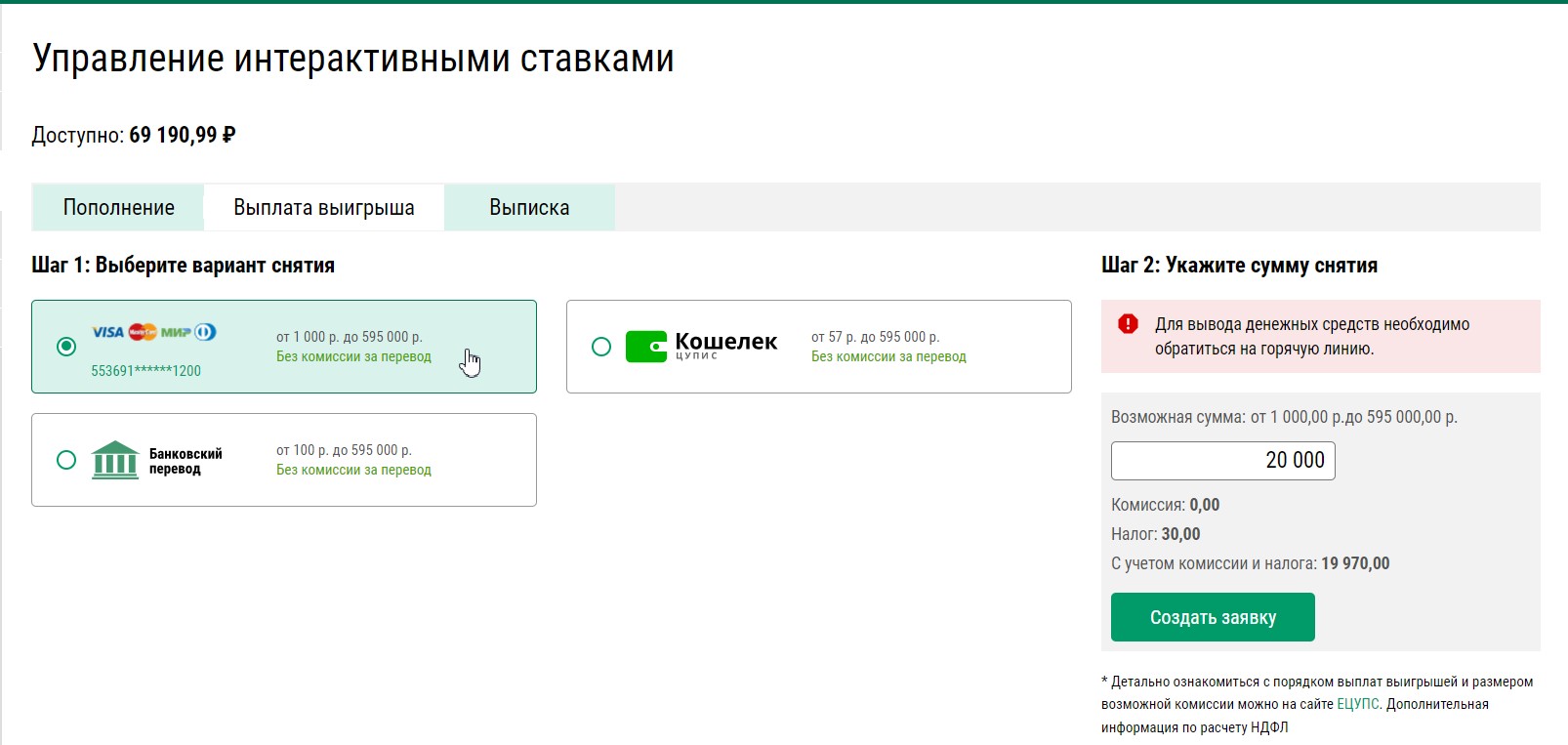Screen dimensions: 1568x745
Task: Click 'Без комиссии за перевод' in Кошелек card
Action: tap(888, 356)
